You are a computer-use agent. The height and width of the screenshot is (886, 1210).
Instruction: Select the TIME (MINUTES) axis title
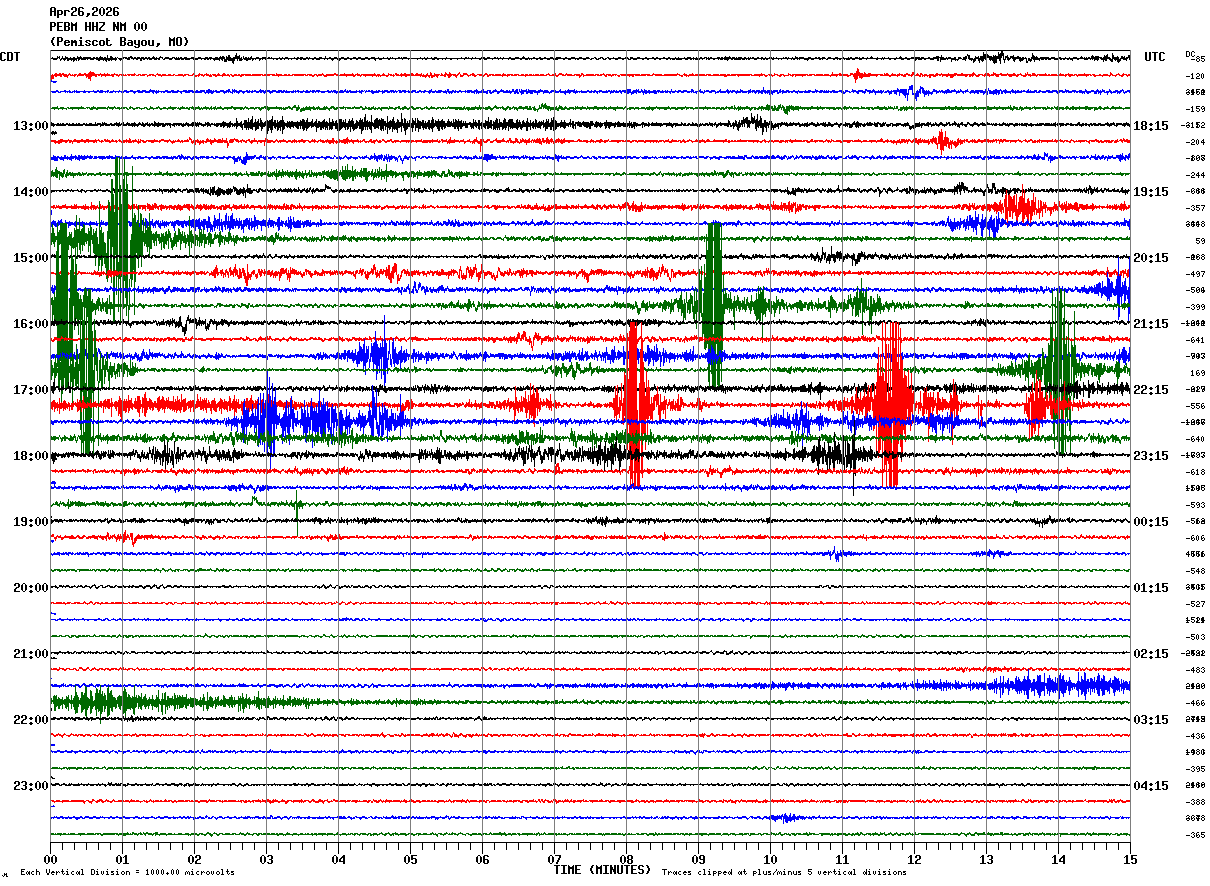click(x=602, y=870)
